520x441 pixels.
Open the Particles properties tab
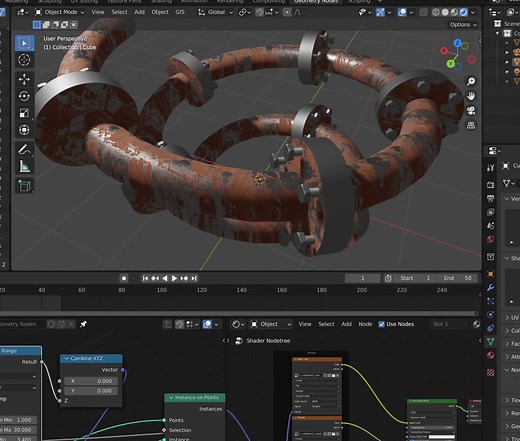pos(490,301)
